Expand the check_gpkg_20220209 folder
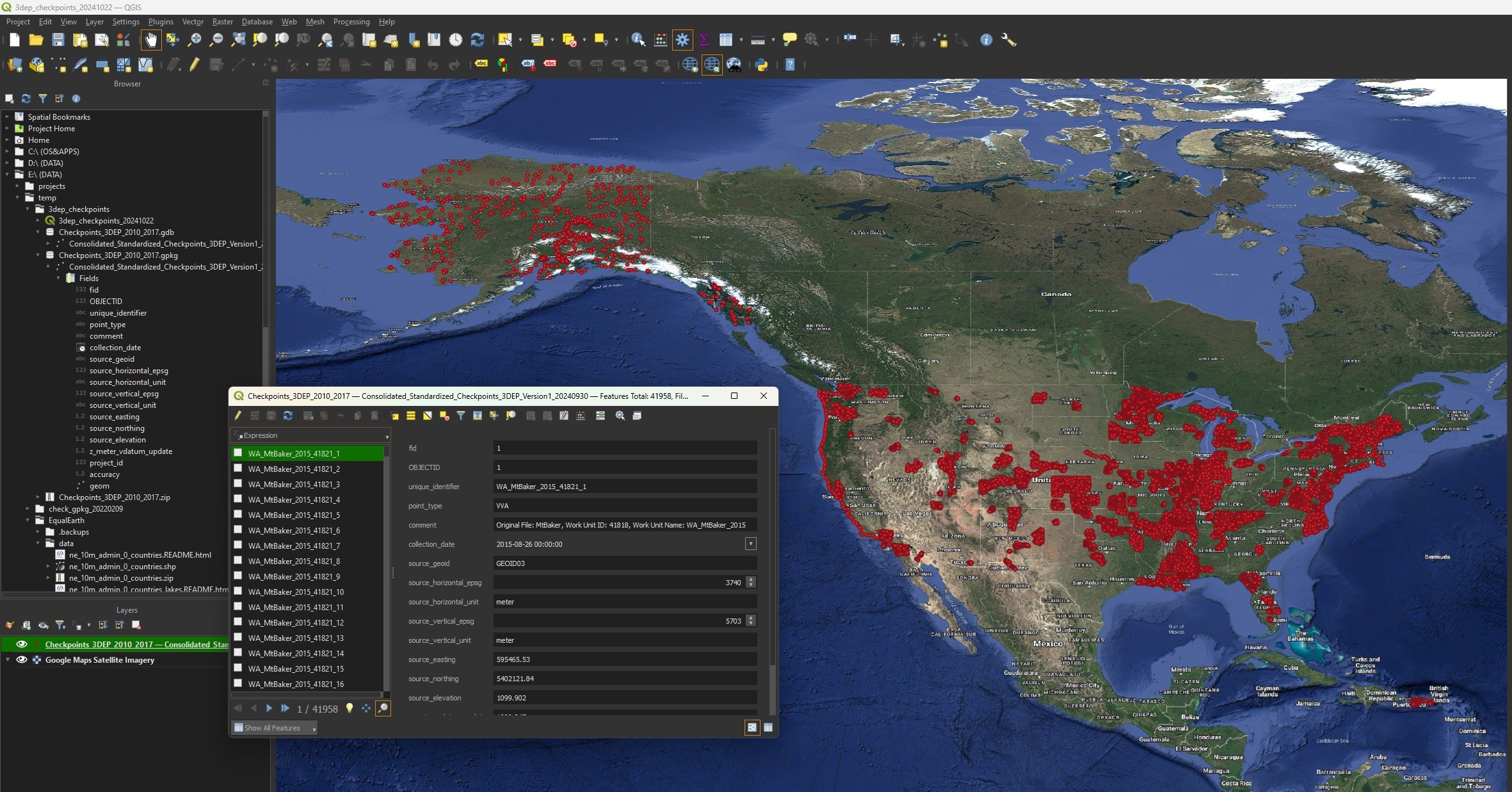The width and height of the screenshot is (1512, 792). coord(28,508)
